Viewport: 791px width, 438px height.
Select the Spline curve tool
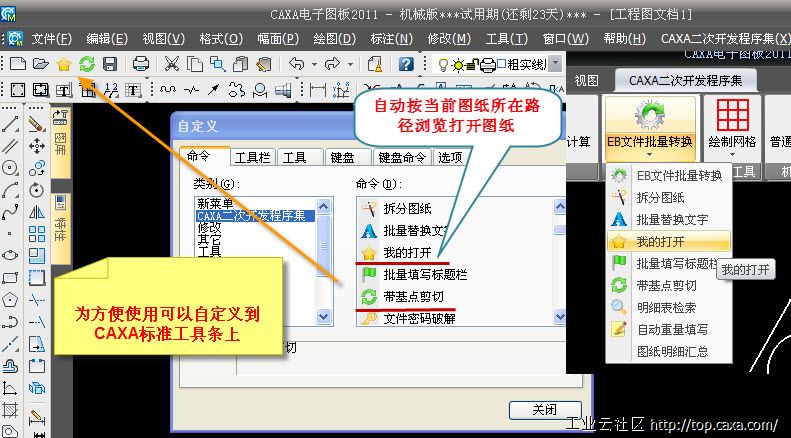click(x=10, y=212)
